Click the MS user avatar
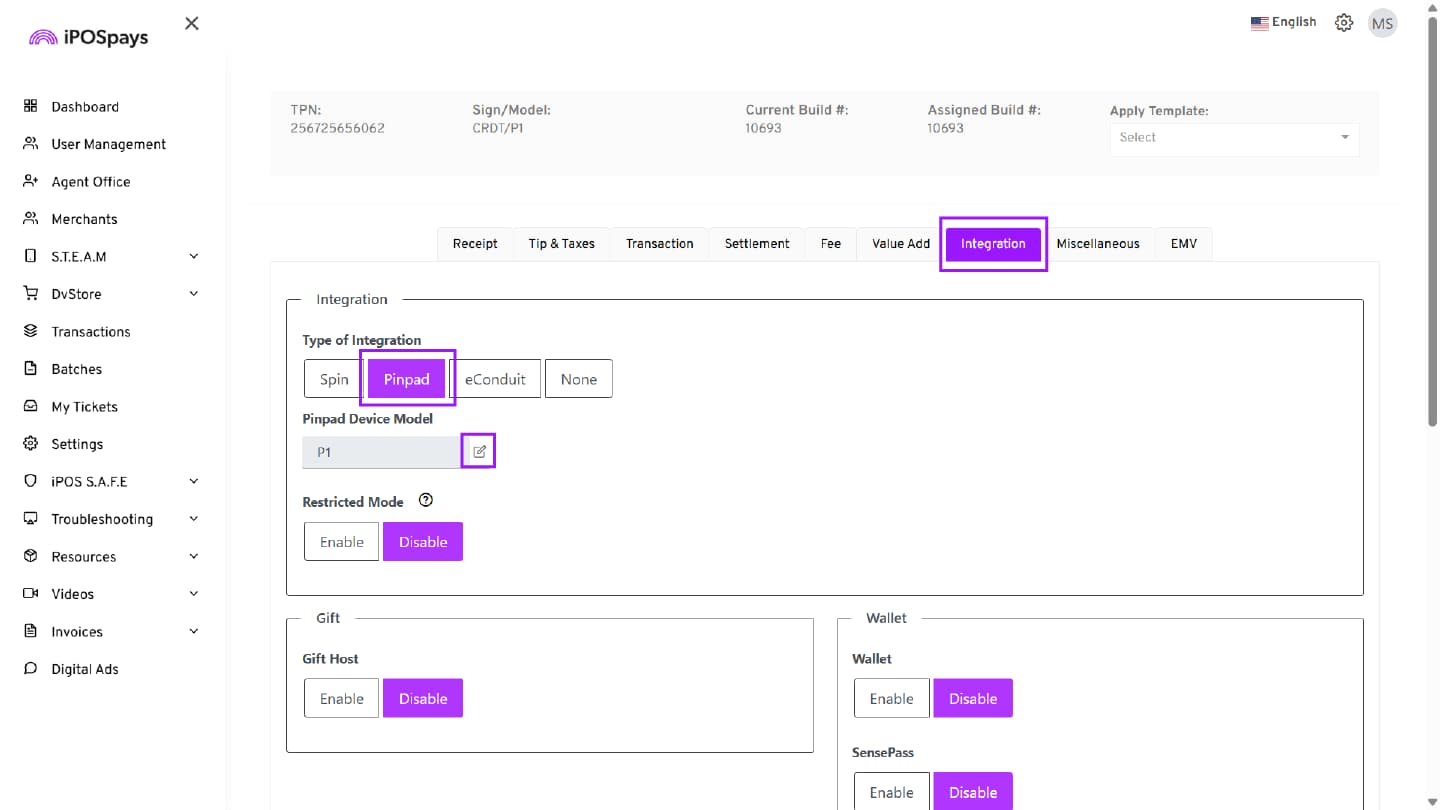This screenshot has height=810, width=1440. click(1382, 23)
